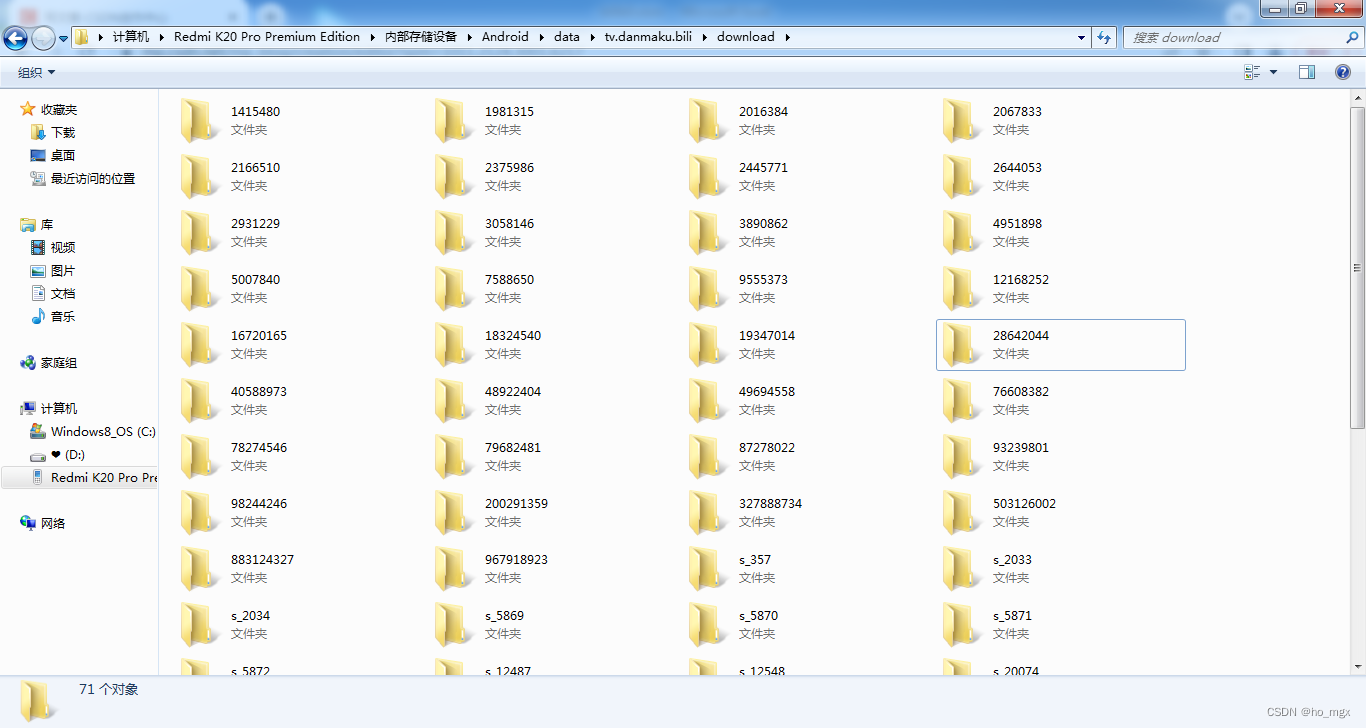Select folder icon of s_5869

pyautogui.click(x=454, y=625)
